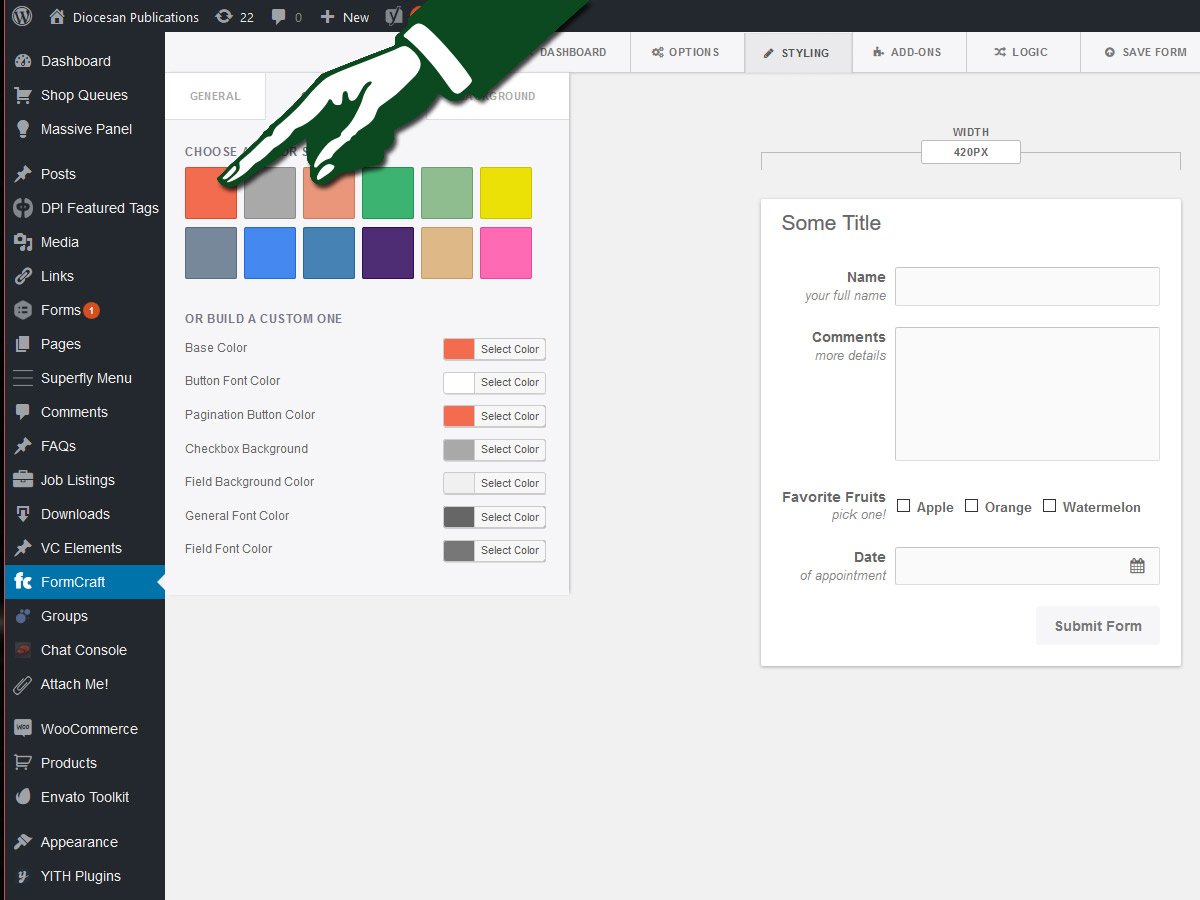Viewport: 1200px width, 900px height.
Task: Go to Job Listings in sidebar
Action: (x=77, y=480)
